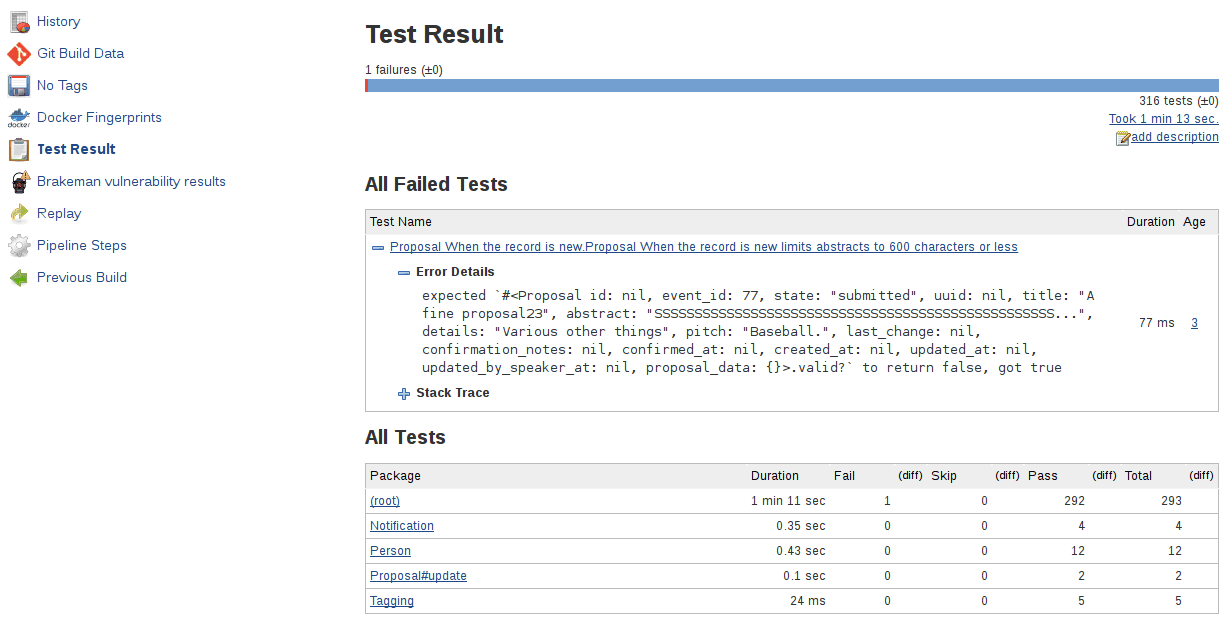
Task: Open the History panel in the sidebar
Action: (x=19, y=21)
